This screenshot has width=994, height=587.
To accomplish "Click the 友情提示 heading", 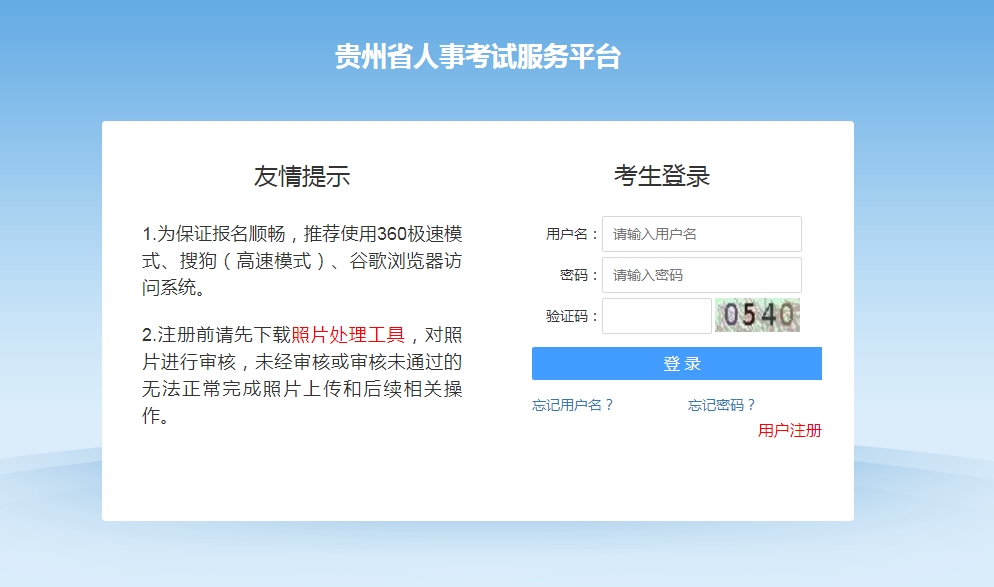I will pyautogui.click(x=302, y=177).
